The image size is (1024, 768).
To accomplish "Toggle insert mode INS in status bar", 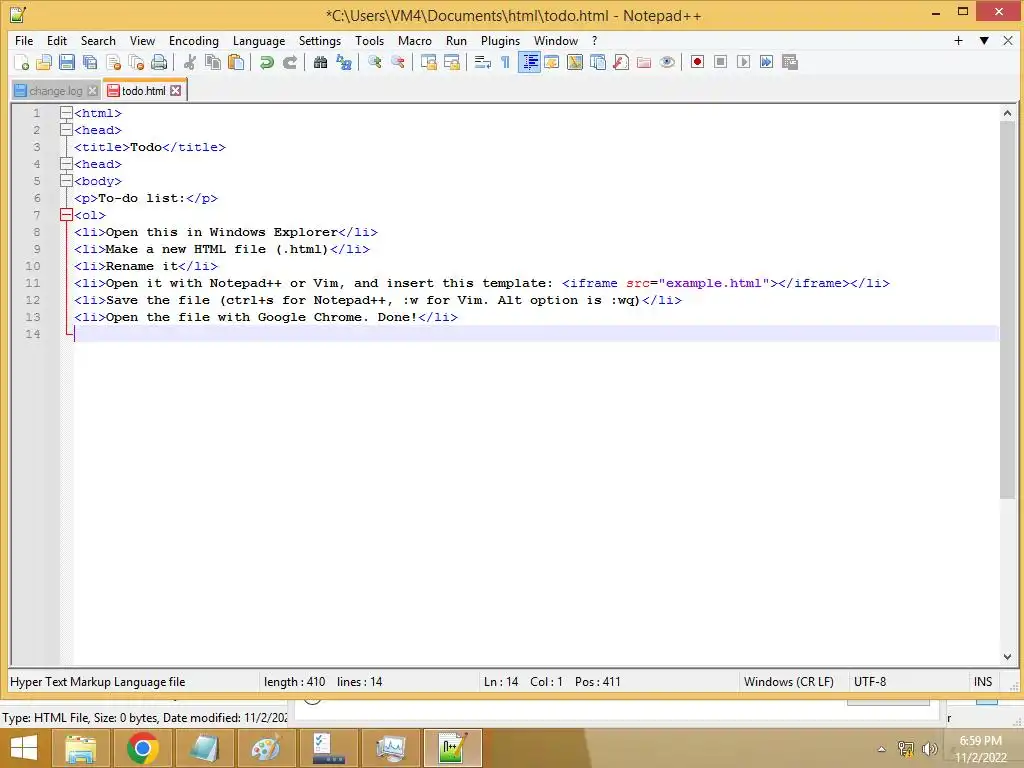I will pos(982,682).
